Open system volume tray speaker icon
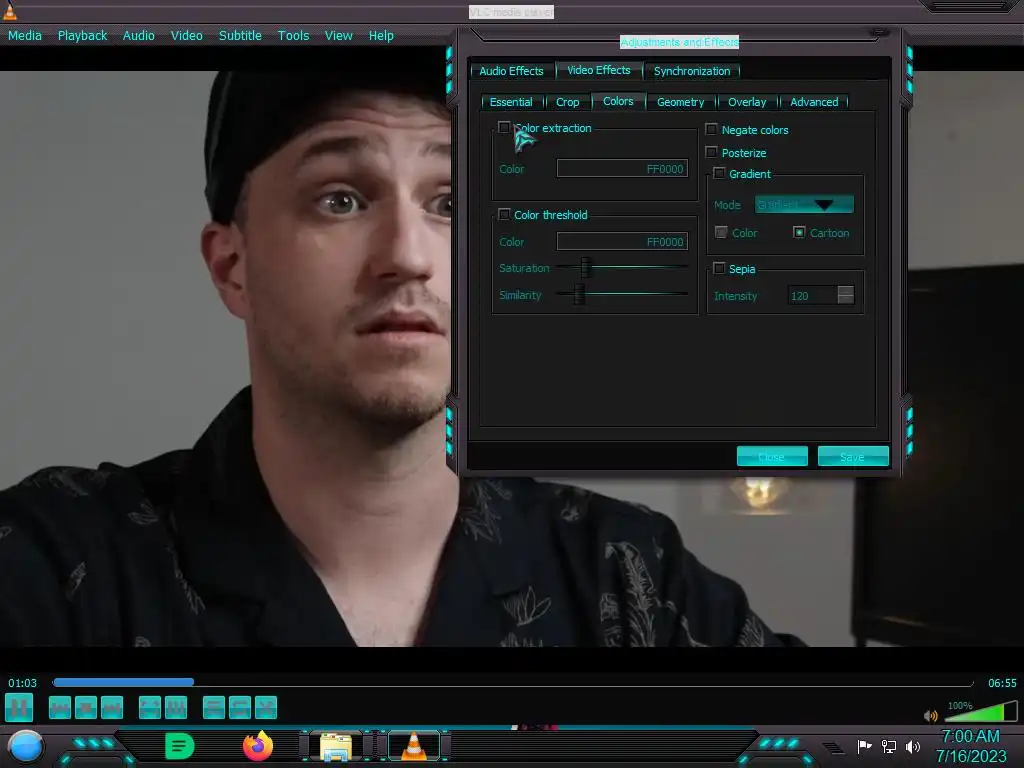 pyautogui.click(x=913, y=746)
